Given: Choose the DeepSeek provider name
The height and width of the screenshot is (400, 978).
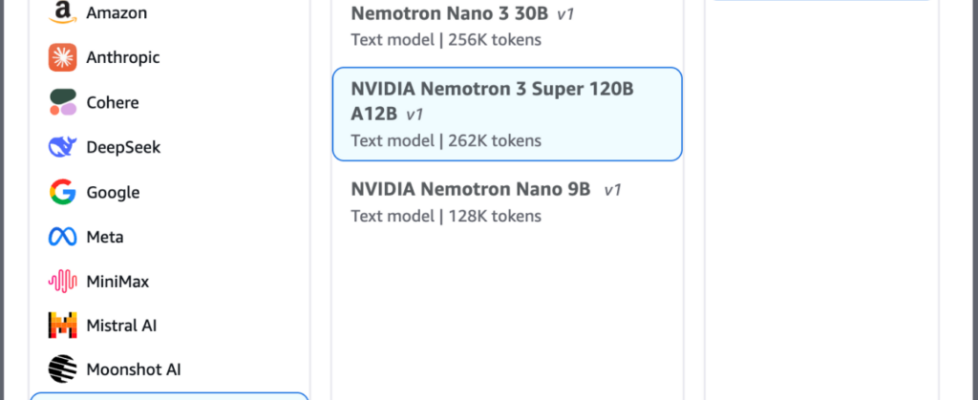Looking at the screenshot, I should coord(123,147).
